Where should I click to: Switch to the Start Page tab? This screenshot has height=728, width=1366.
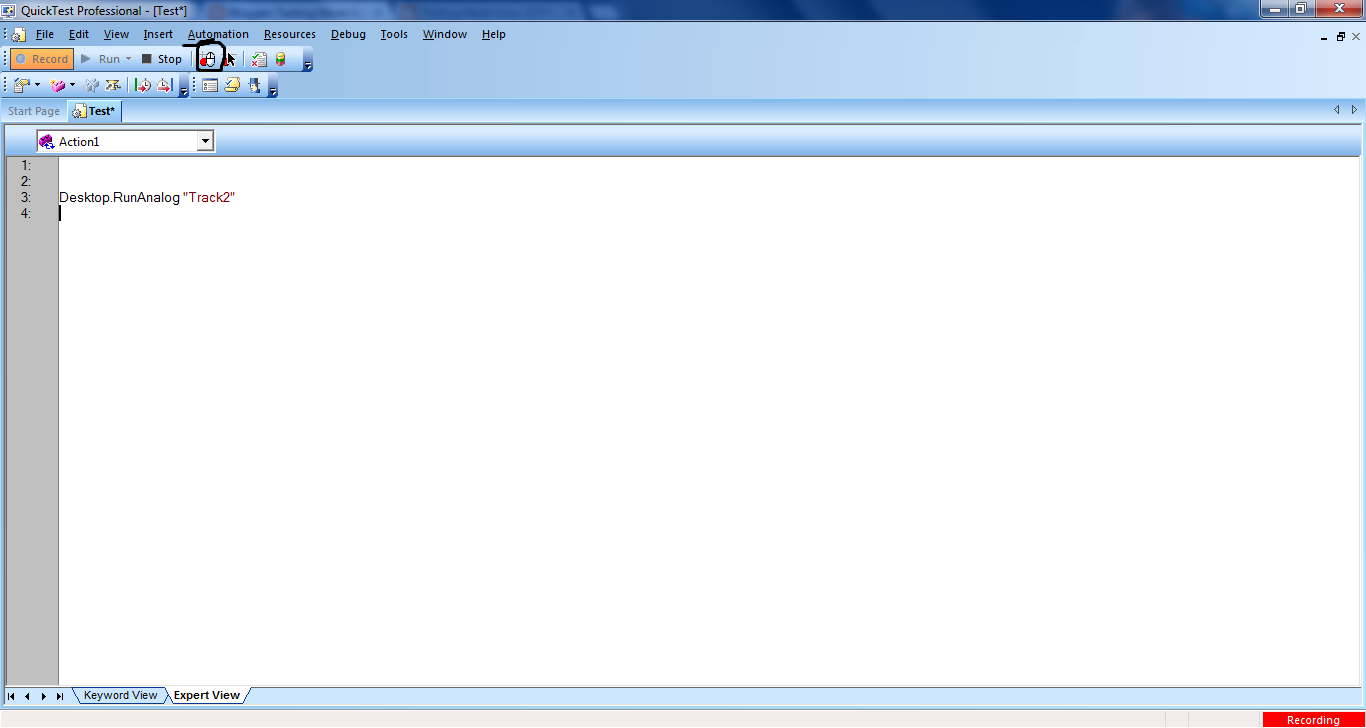[x=34, y=111]
